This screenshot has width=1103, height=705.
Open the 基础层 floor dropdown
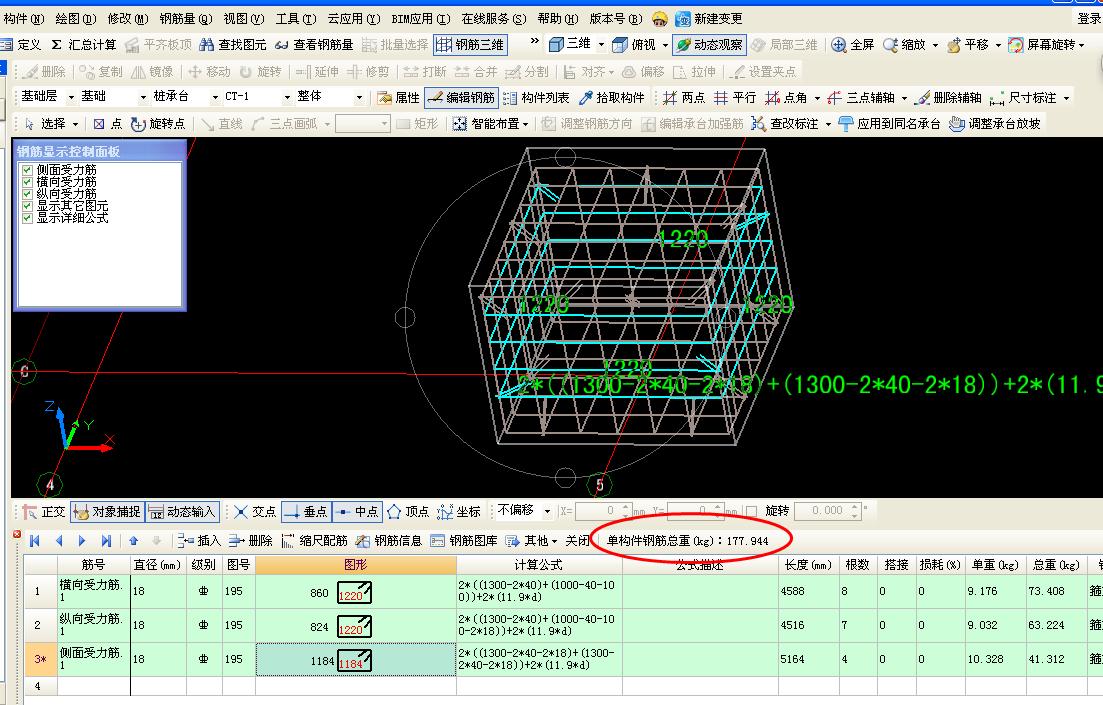pyautogui.click(x=71, y=97)
